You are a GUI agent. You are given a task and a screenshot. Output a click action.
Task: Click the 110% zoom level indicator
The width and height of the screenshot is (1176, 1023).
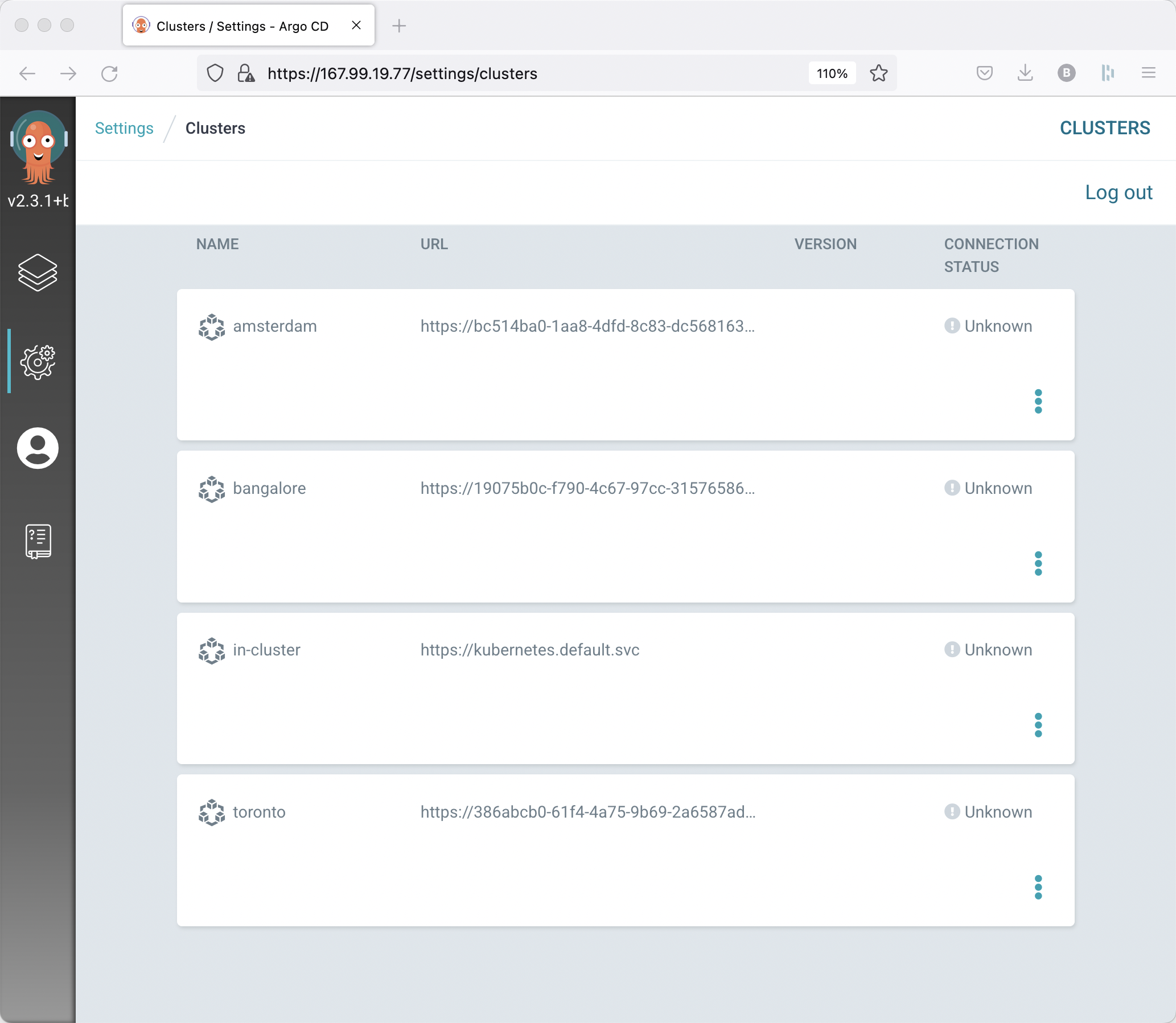pyautogui.click(x=832, y=73)
